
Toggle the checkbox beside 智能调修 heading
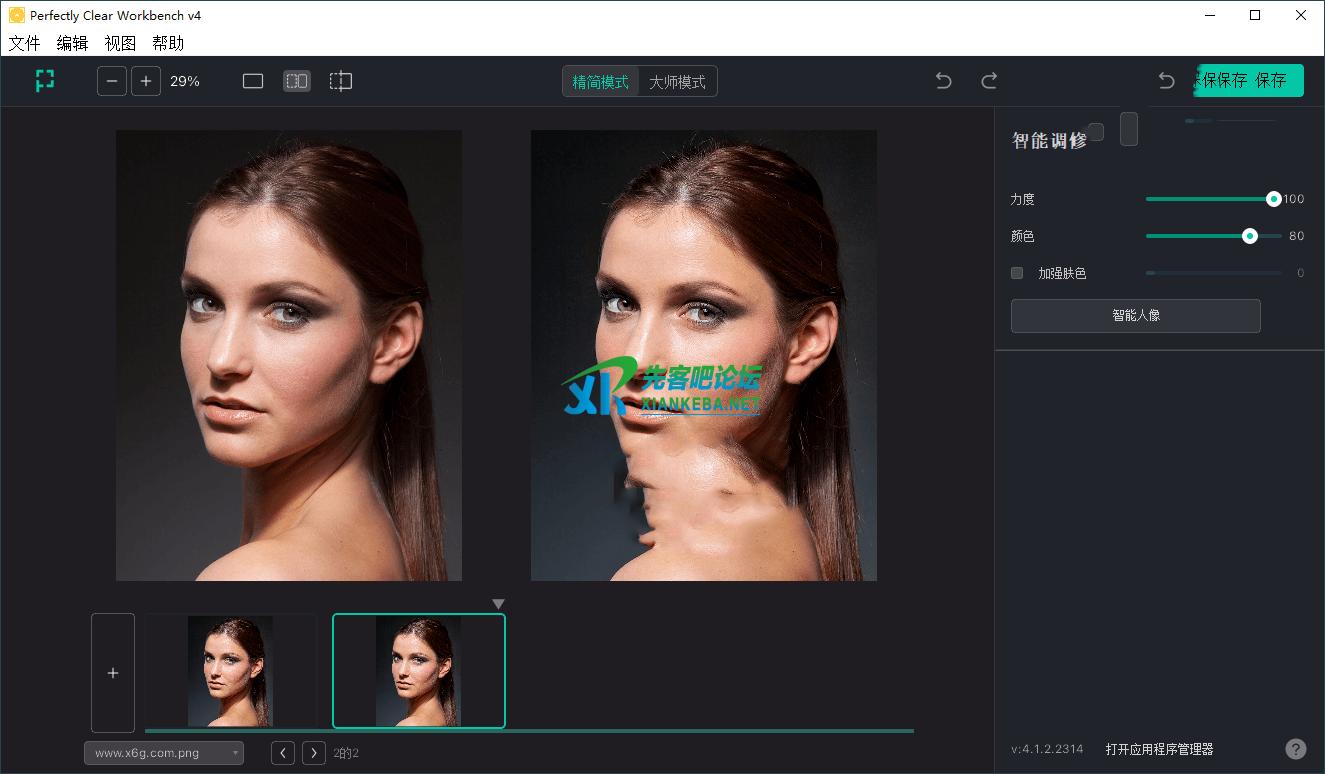tap(1096, 132)
